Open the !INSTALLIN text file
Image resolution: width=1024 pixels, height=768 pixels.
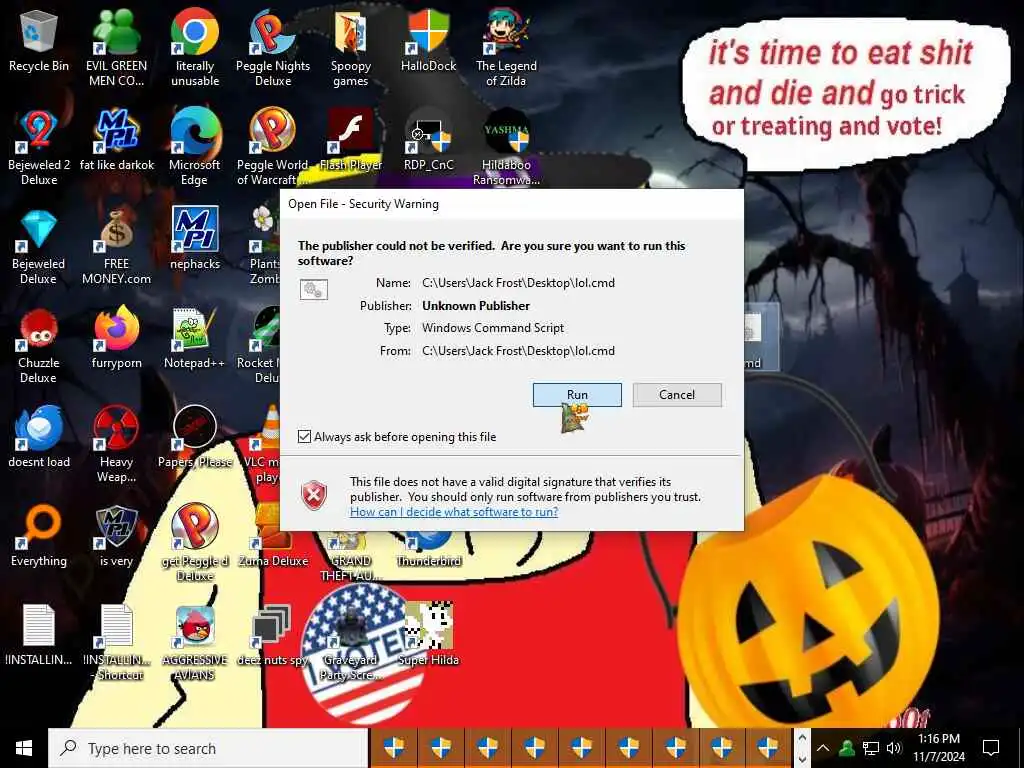39,635
